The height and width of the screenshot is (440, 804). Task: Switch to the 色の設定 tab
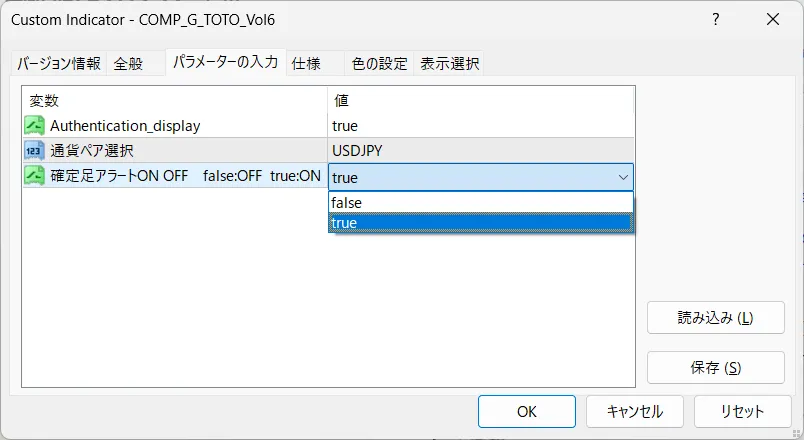click(x=379, y=64)
